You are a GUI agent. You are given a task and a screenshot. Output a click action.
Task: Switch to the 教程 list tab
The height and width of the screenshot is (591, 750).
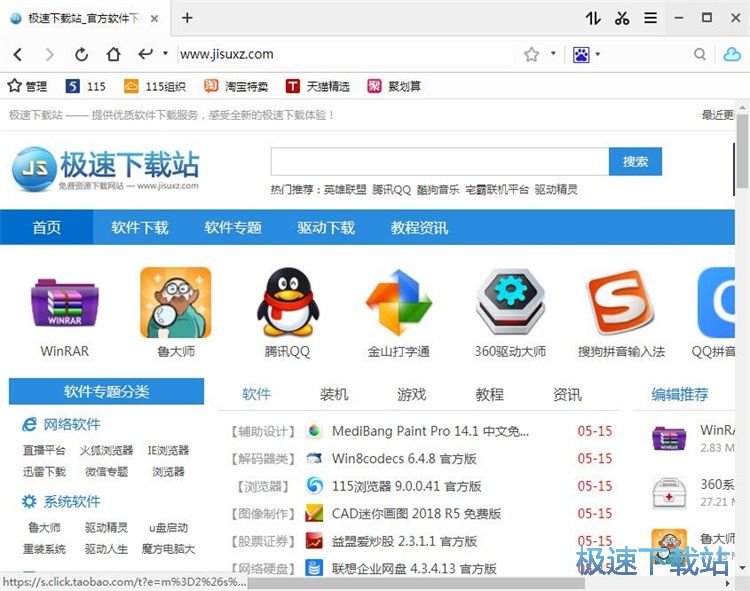(x=489, y=394)
